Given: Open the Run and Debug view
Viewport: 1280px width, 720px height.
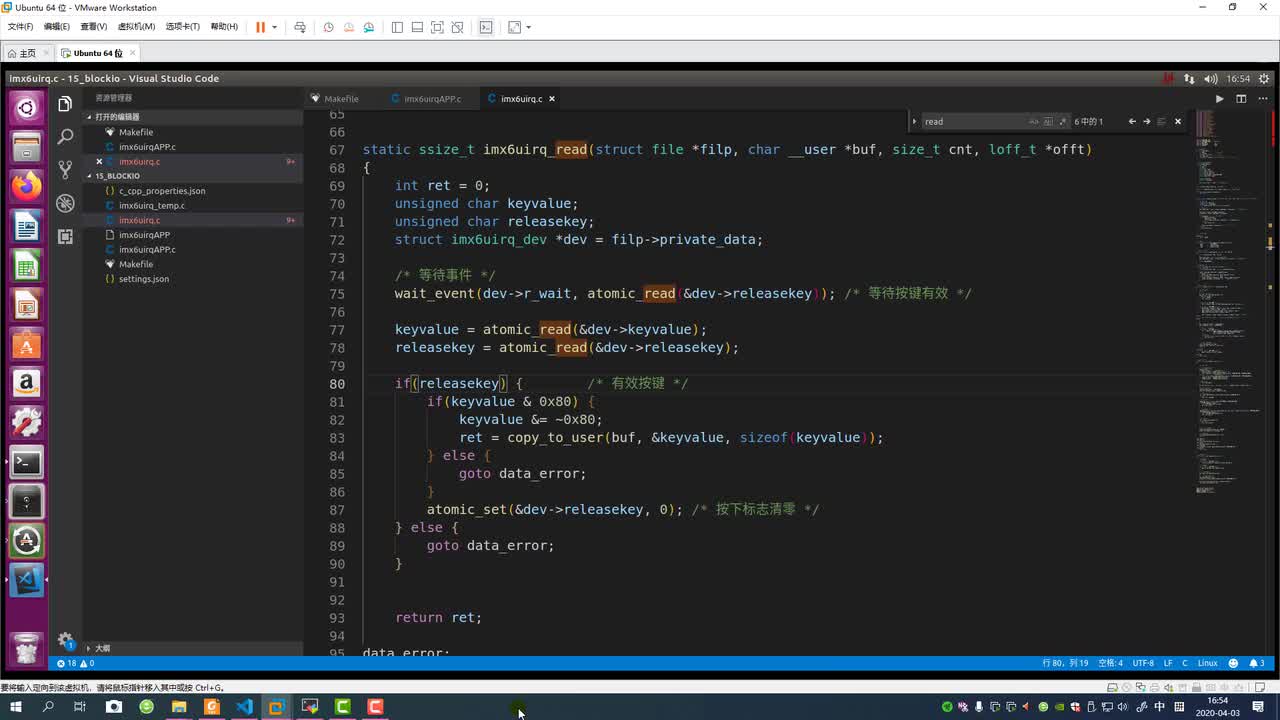Looking at the screenshot, I should (65, 203).
